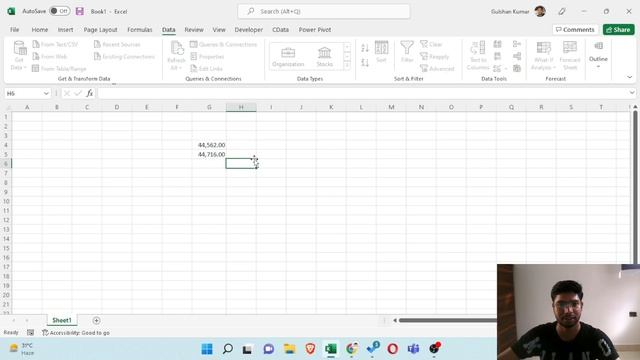Open File Explorer from taskbar

[x=289, y=349]
